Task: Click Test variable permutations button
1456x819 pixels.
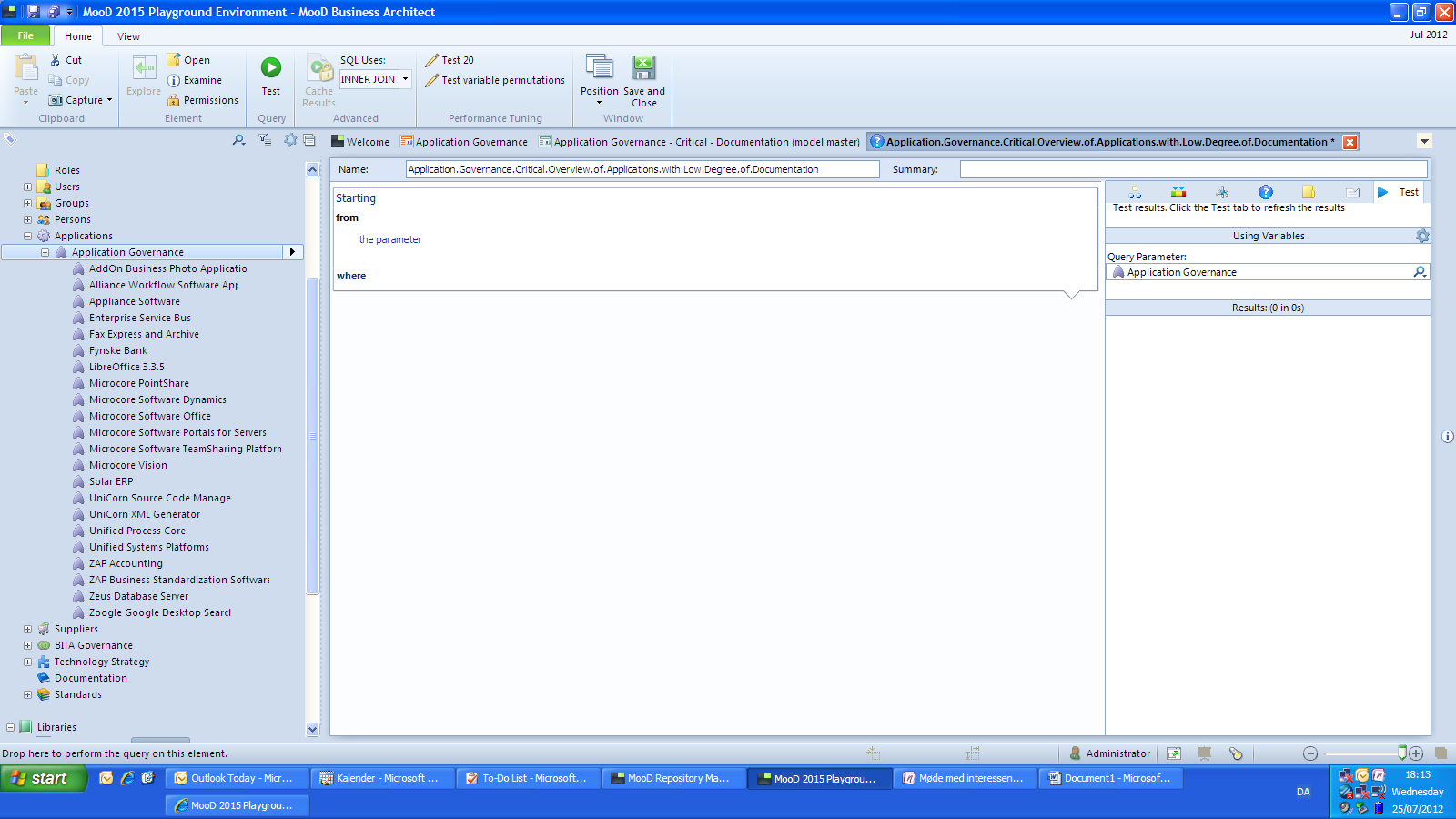Action: (495, 80)
